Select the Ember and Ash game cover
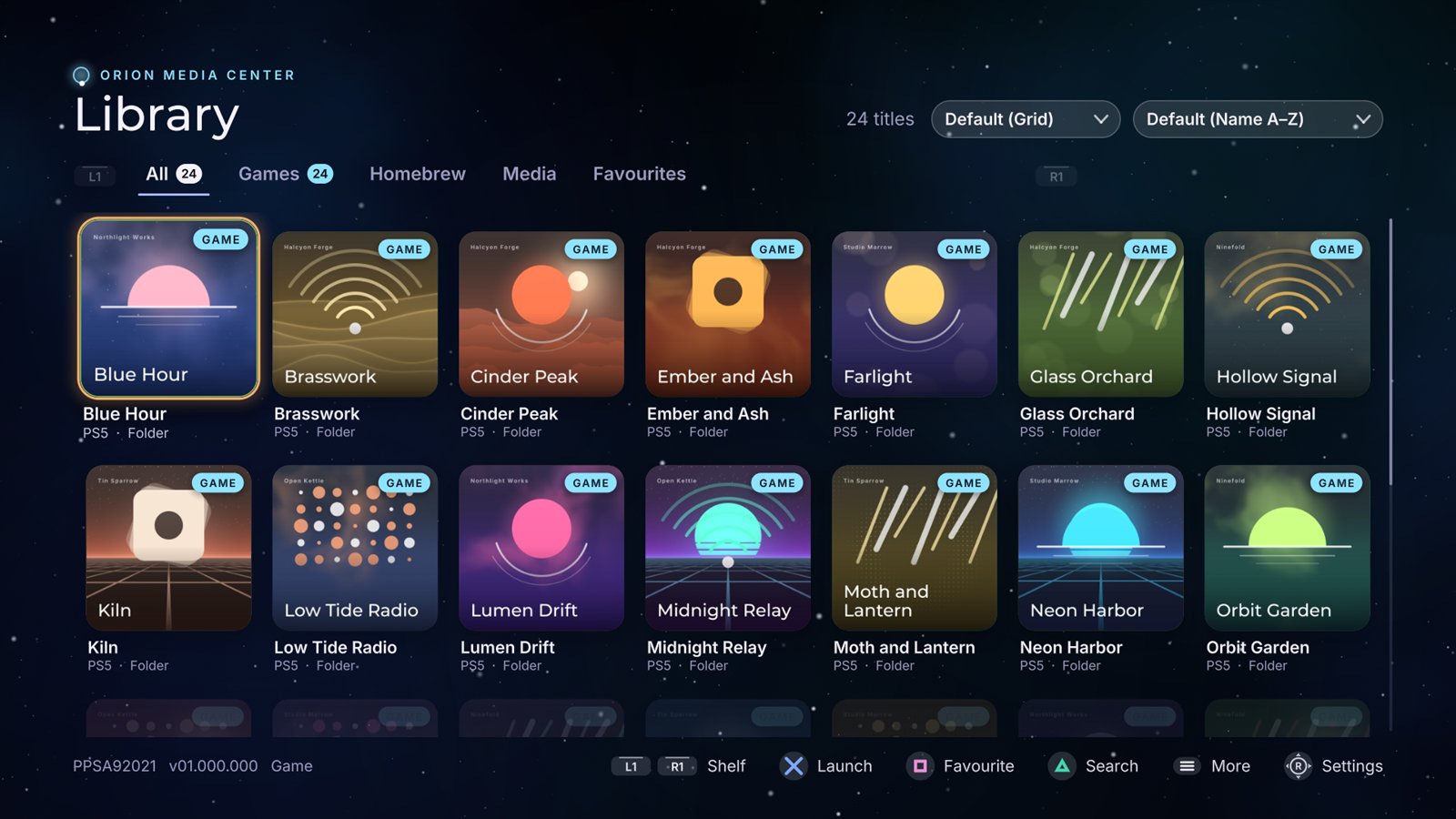The height and width of the screenshot is (819, 1456). (728, 314)
